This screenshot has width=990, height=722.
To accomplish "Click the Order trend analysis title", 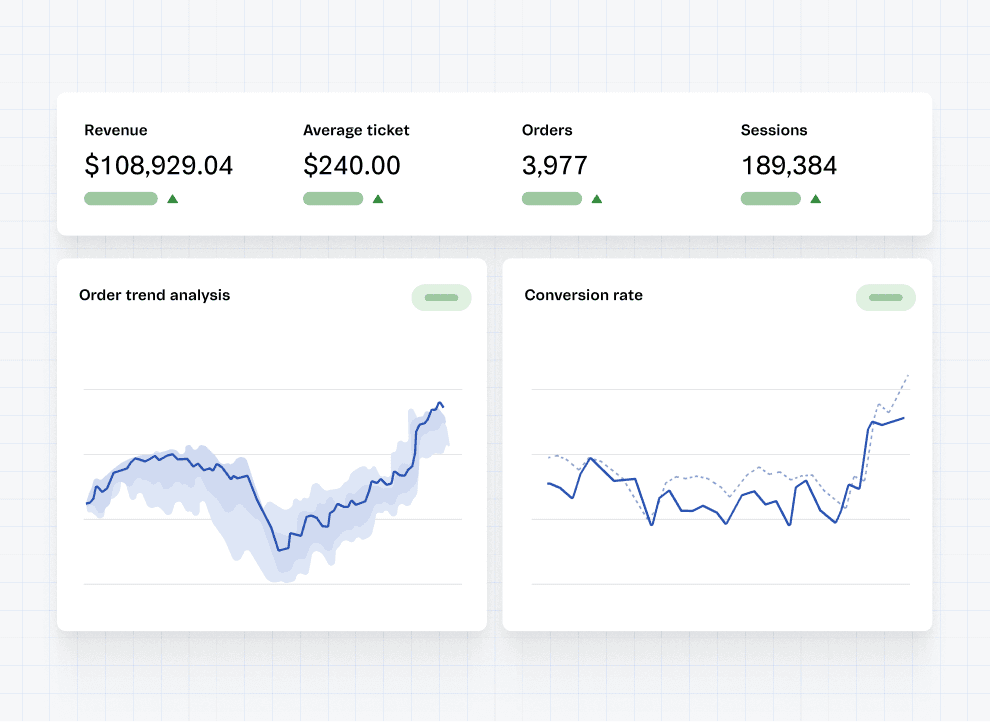I will tap(154, 295).
